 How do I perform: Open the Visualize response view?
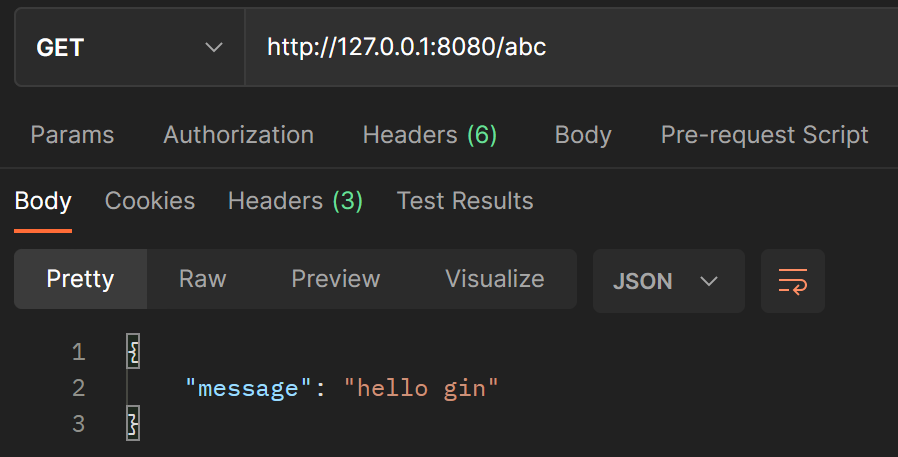tap(494, 279)
